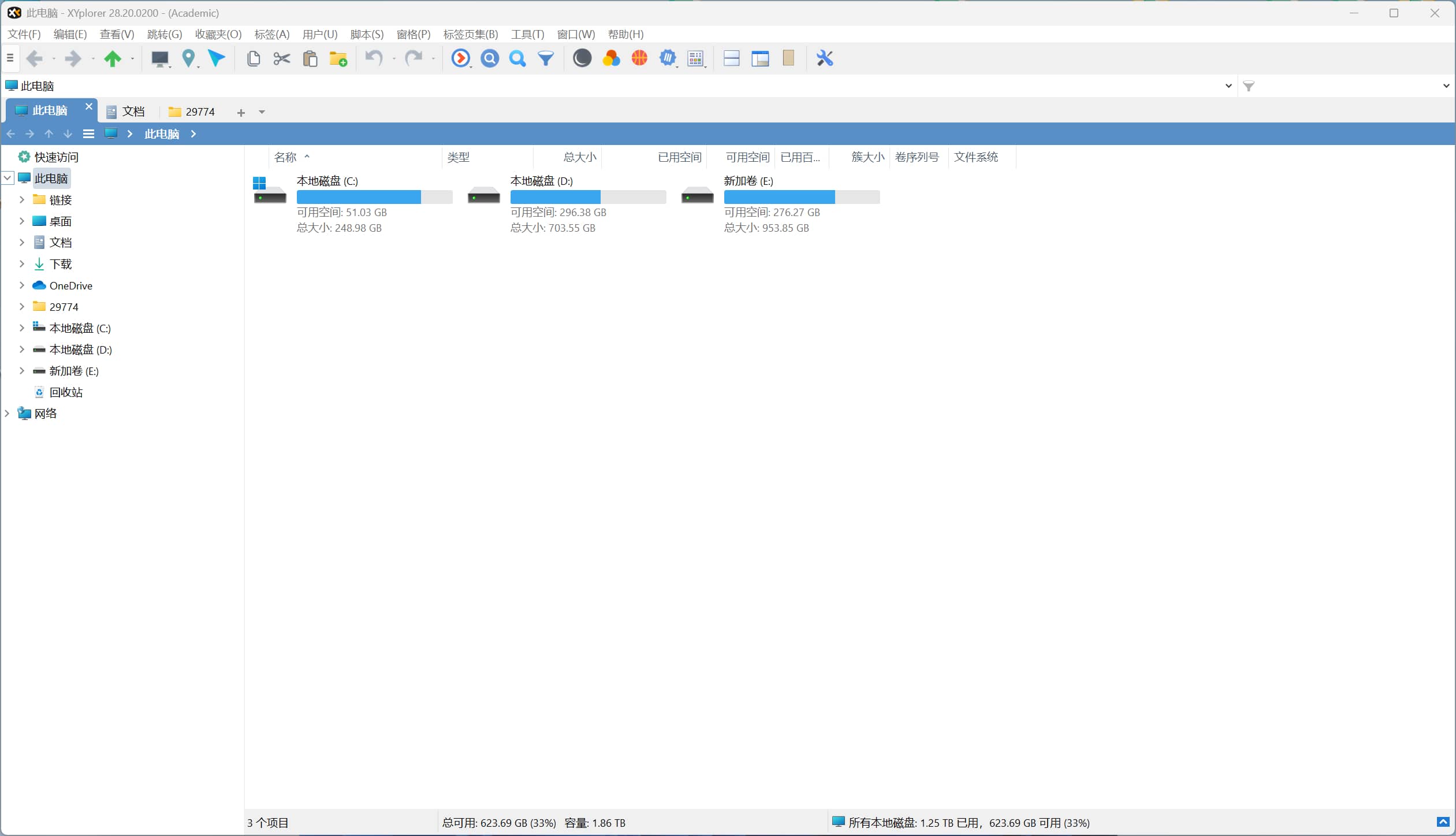Click the green Up arrow toolbar icon
This screenshot has width=1456, height=836.
tap(113, 58)
